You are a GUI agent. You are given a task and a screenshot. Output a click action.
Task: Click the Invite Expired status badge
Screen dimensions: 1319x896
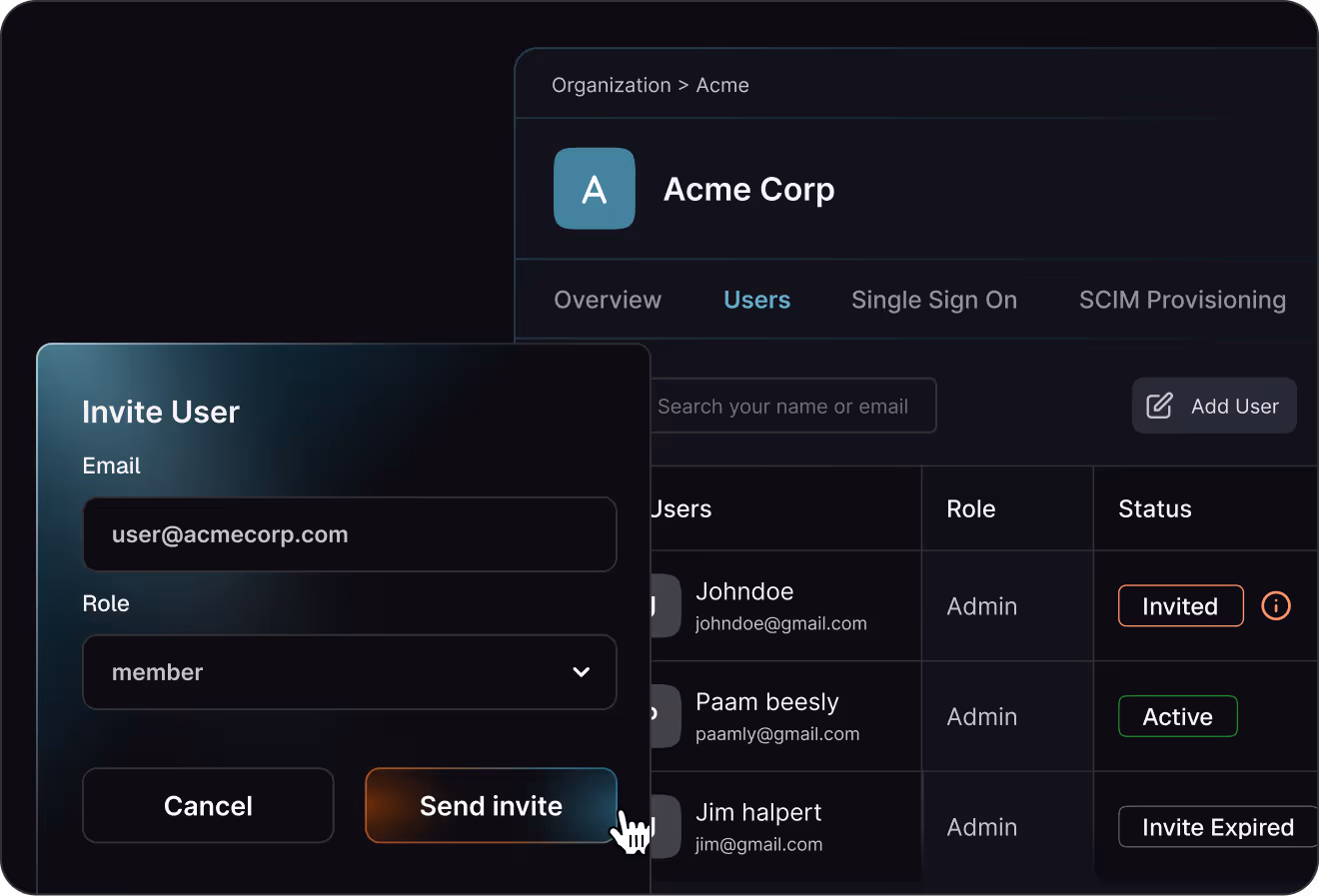[x=1218, y=826]
